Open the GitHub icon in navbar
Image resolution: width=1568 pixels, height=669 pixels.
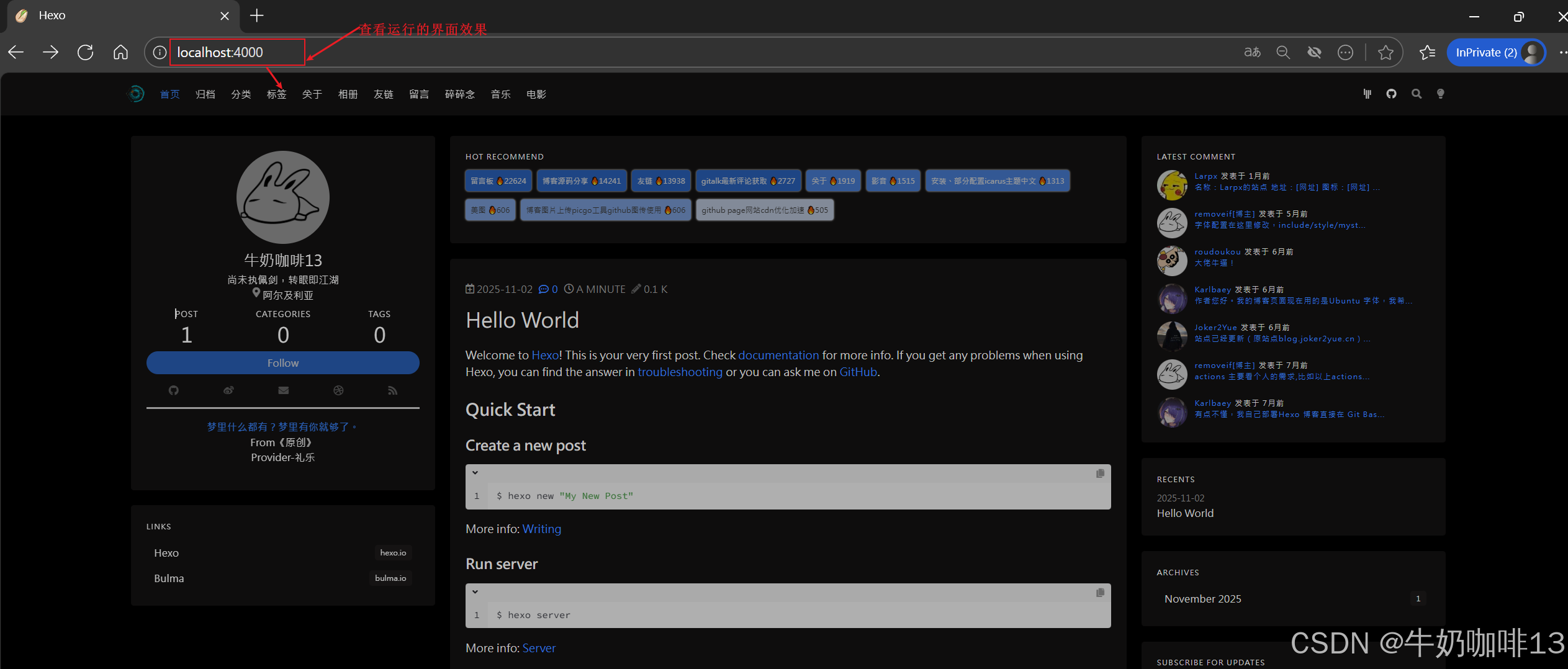coord(1391,94)
